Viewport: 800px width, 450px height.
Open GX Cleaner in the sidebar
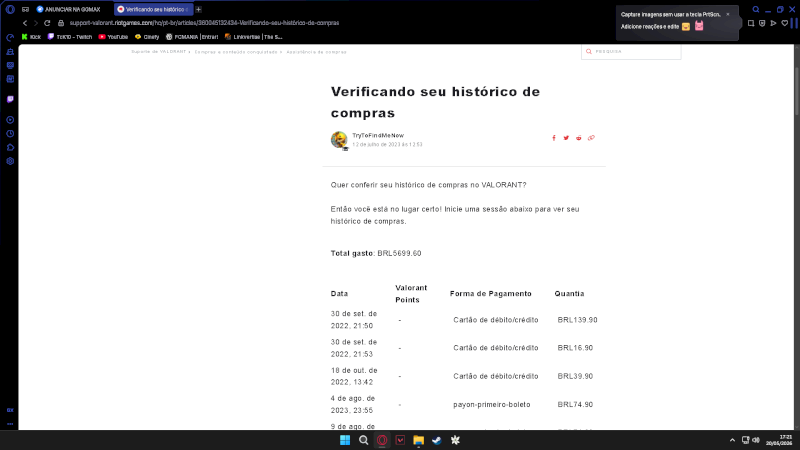10,52
